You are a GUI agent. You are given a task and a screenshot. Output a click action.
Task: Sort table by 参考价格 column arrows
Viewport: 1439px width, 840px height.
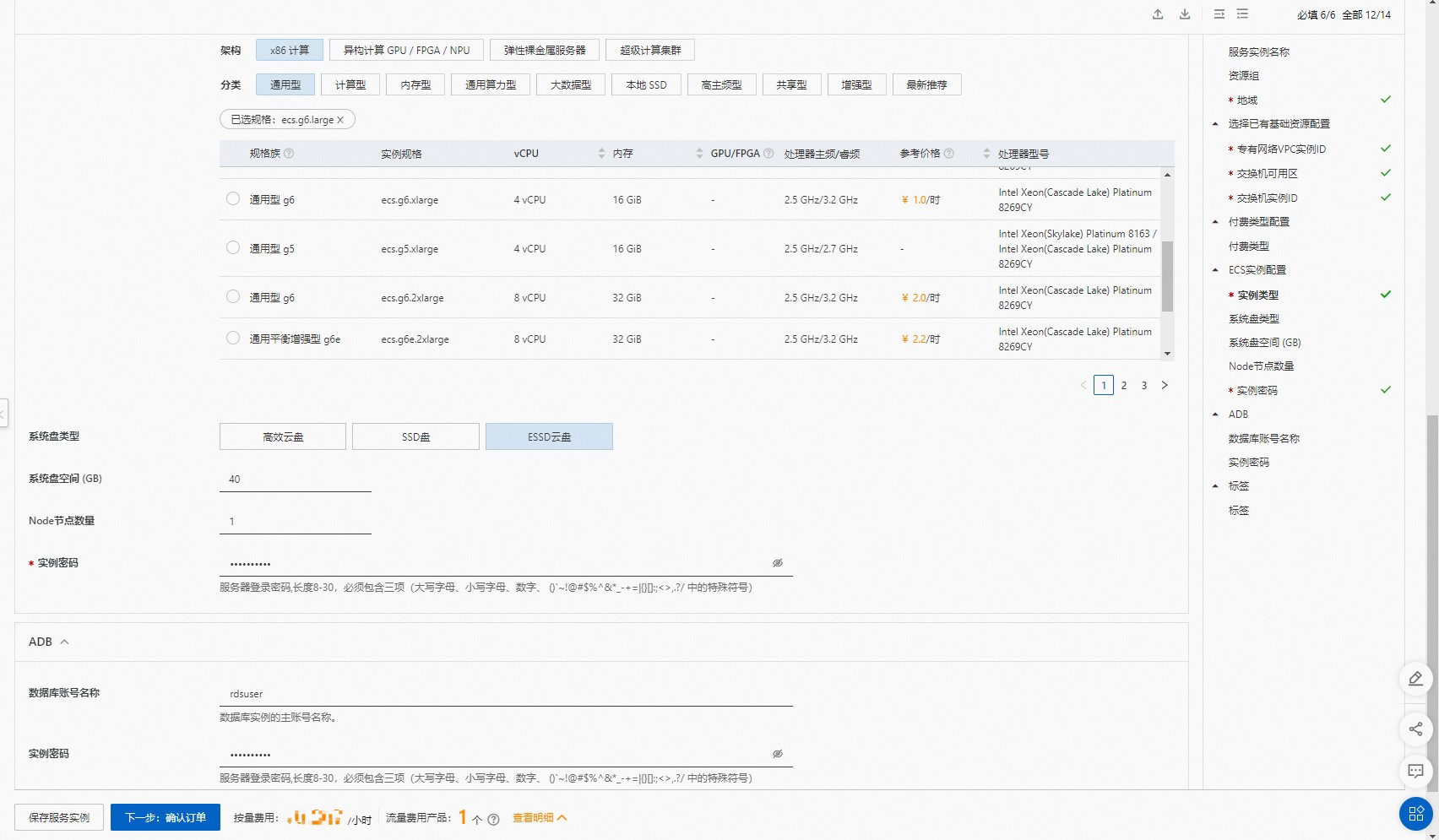click(x=986, y=154)
